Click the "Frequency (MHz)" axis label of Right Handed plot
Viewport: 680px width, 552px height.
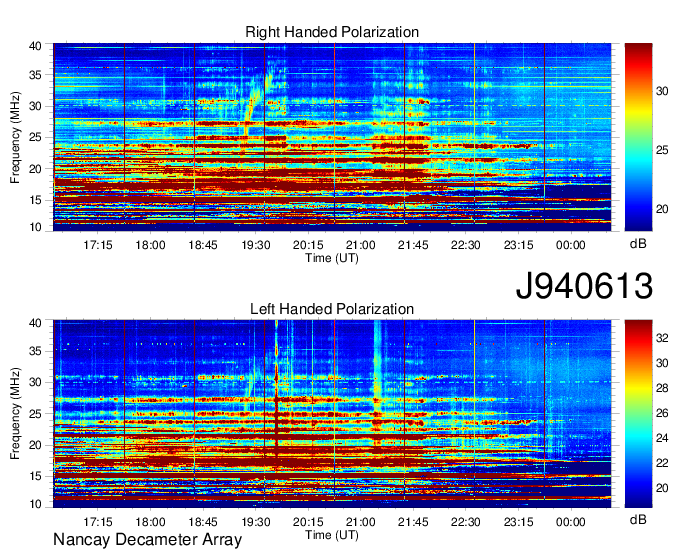click(15, 137)
